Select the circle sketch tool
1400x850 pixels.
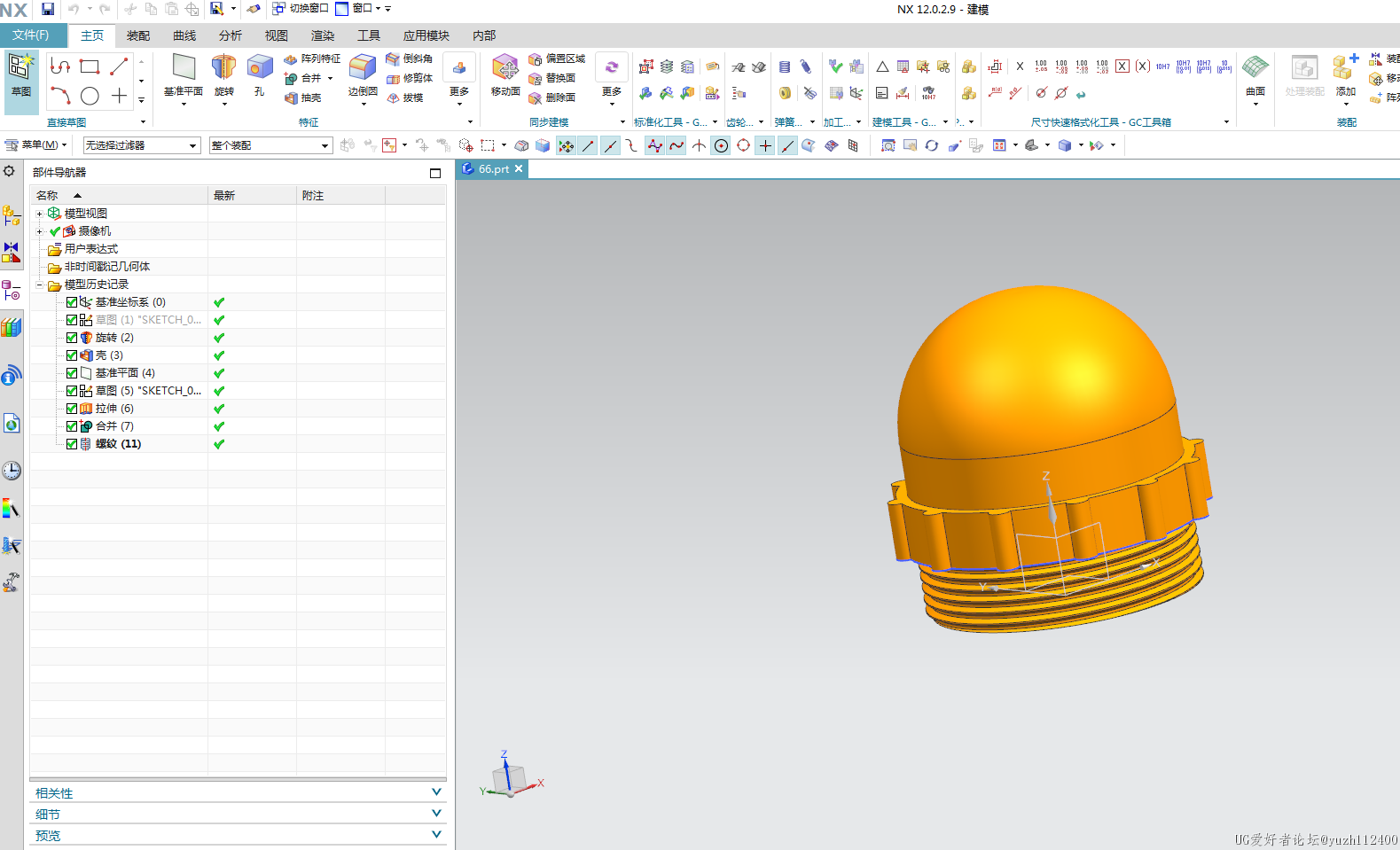(x=90, y=96)
